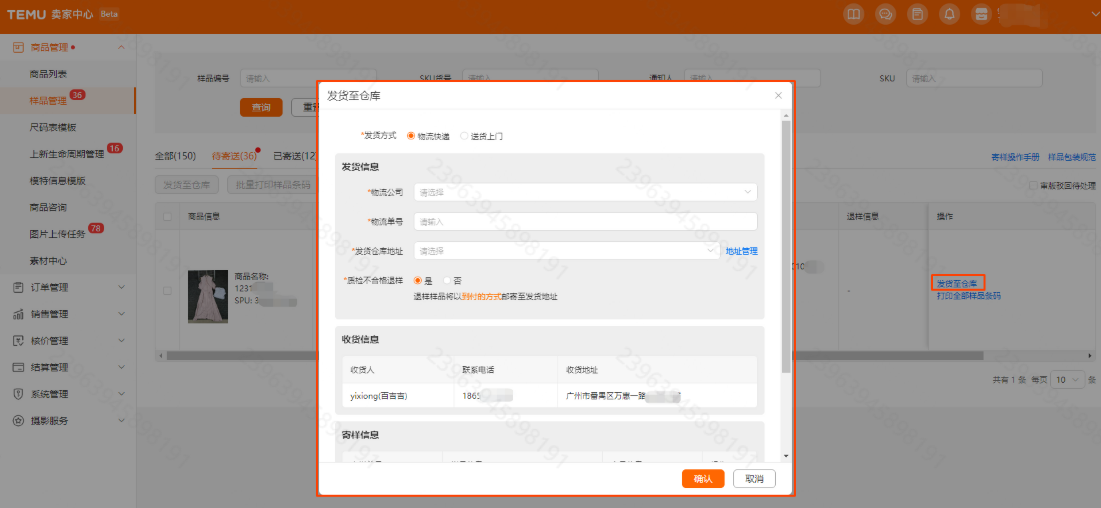Switch to the 待寄送(36) tab
Screen dimensions: 1101x508
click(235, 156)
